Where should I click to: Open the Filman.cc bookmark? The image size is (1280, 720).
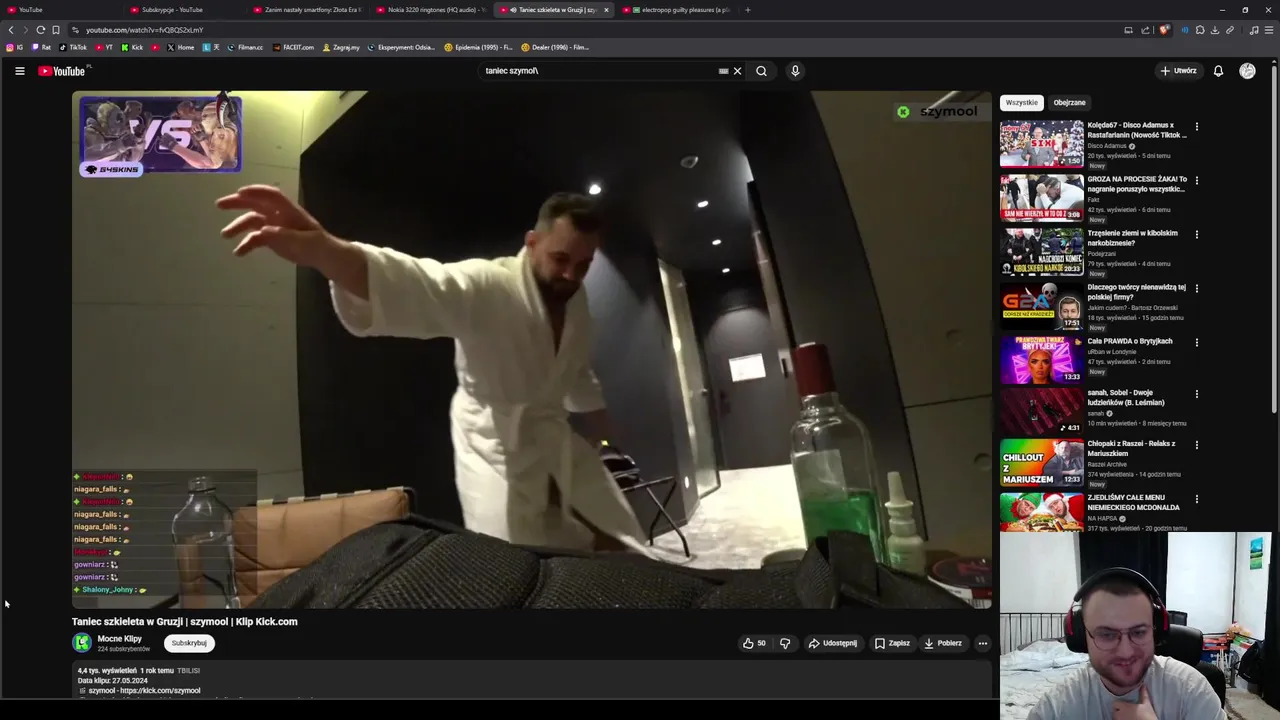click(x=245, y=47)
